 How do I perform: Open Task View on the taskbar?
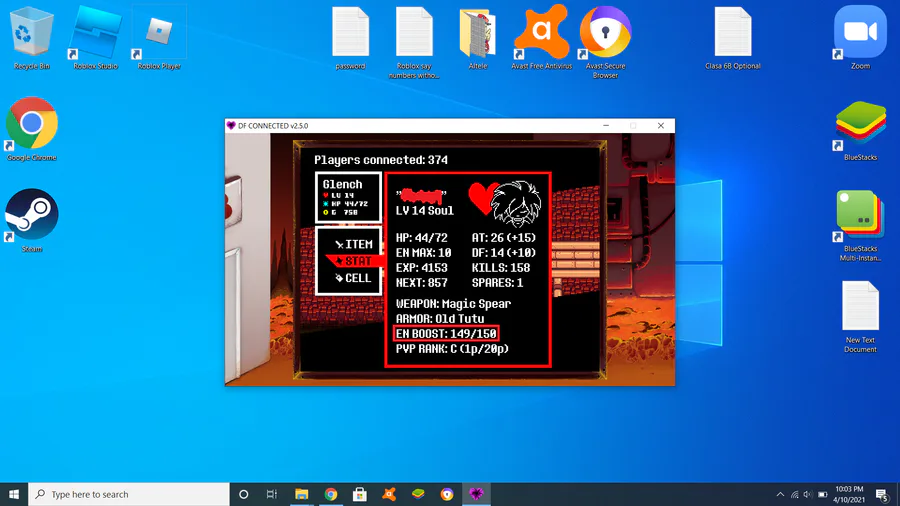coord(272,494)
